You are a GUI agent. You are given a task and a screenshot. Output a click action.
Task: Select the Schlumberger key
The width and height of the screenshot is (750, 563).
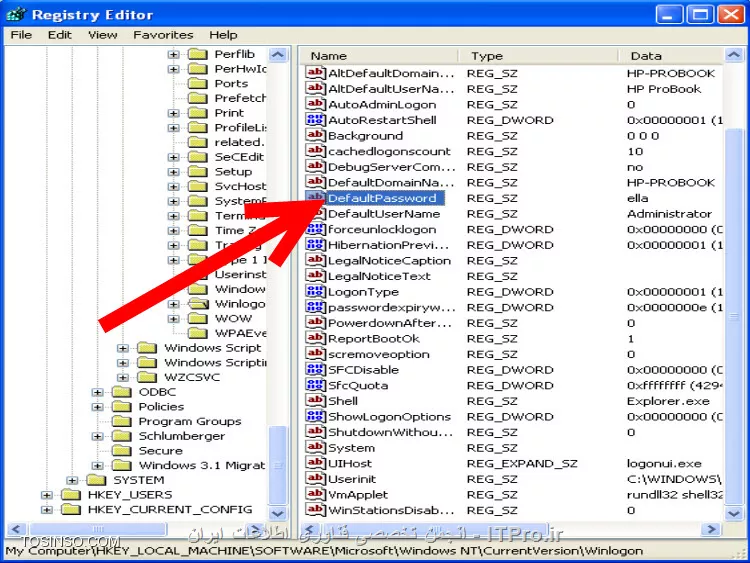click(x=181, y=436)
